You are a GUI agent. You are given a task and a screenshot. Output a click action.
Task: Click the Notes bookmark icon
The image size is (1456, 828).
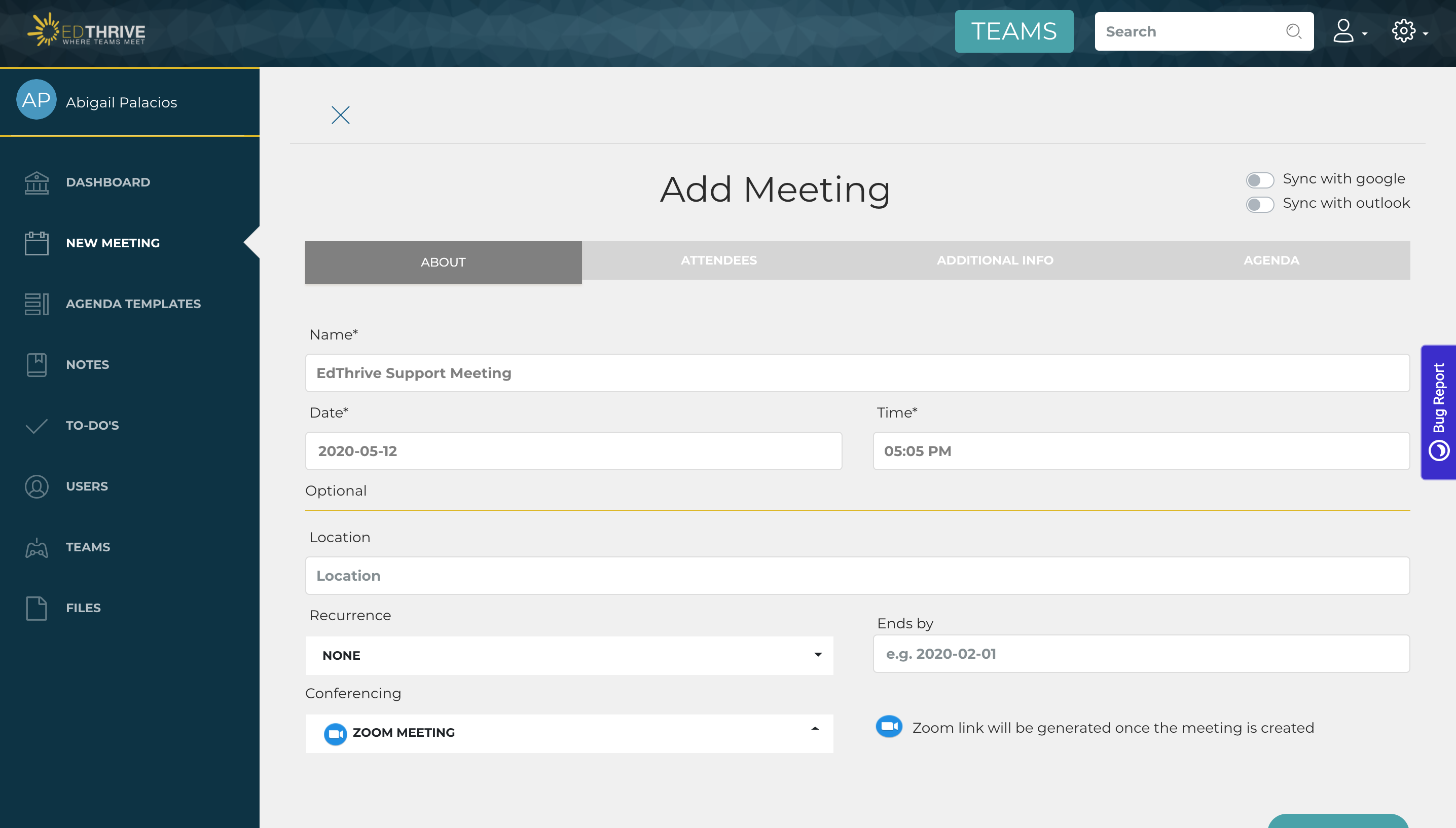click(x=37, y=365)
